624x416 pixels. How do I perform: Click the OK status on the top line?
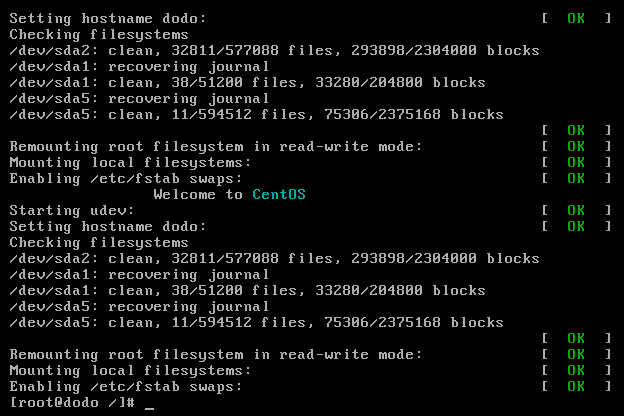576,18
